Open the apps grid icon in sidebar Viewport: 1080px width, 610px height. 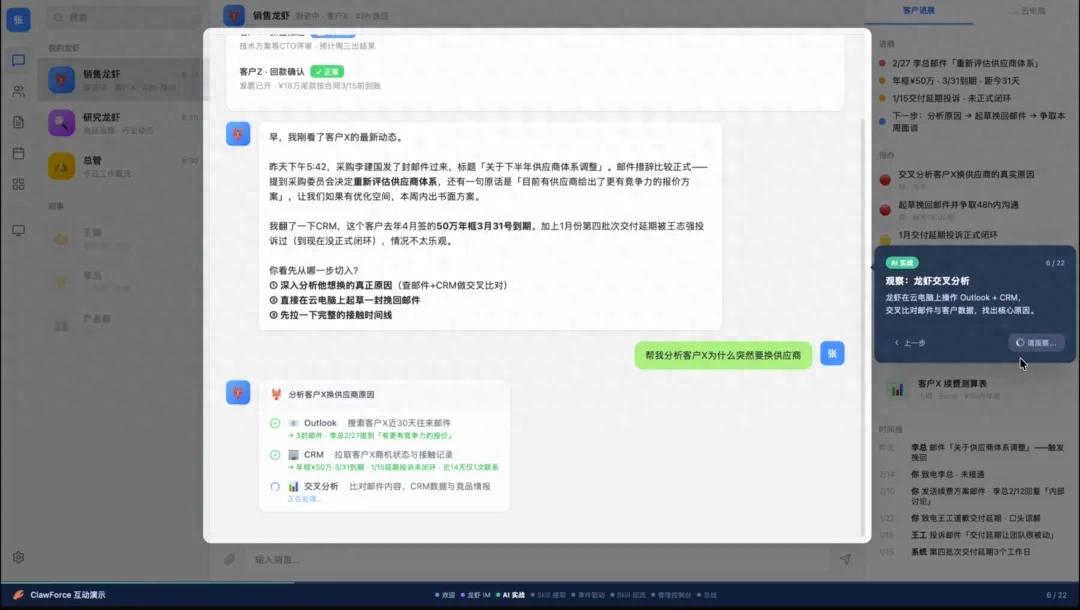[x=18, y=183]
